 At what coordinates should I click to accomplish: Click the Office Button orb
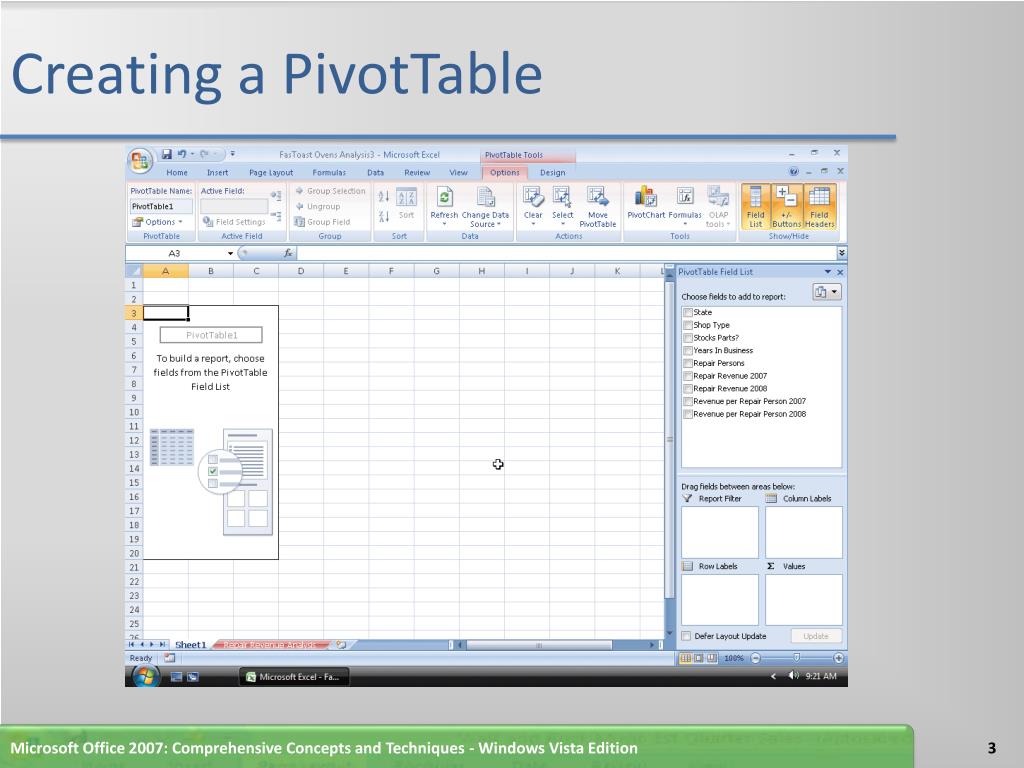click(140, 160)
